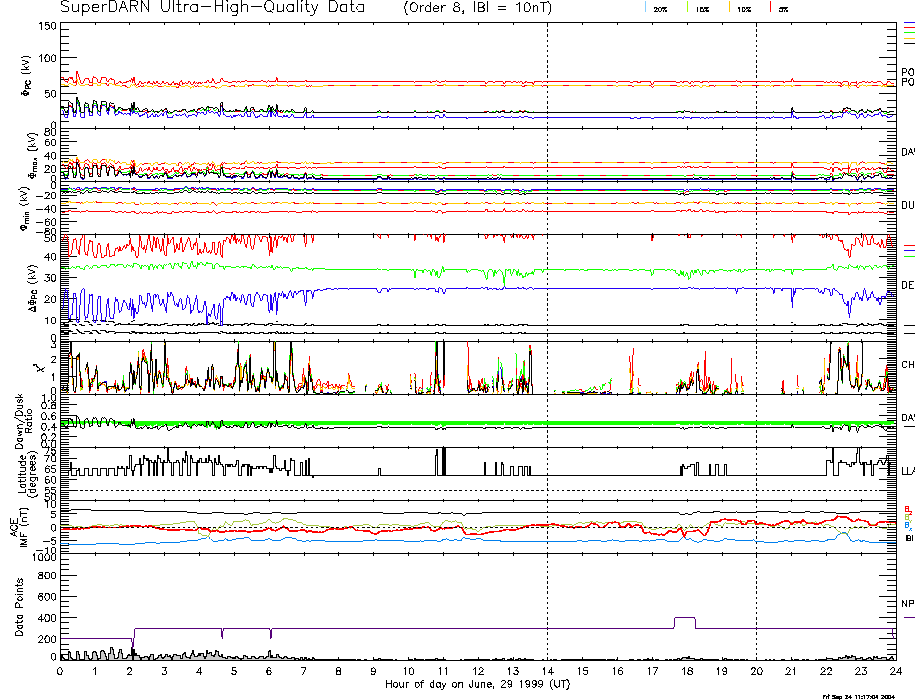The height and width of the screenshot is (700, 915).
Task: Click the dashed vertical line at hour 20
Action: (756, 300)
